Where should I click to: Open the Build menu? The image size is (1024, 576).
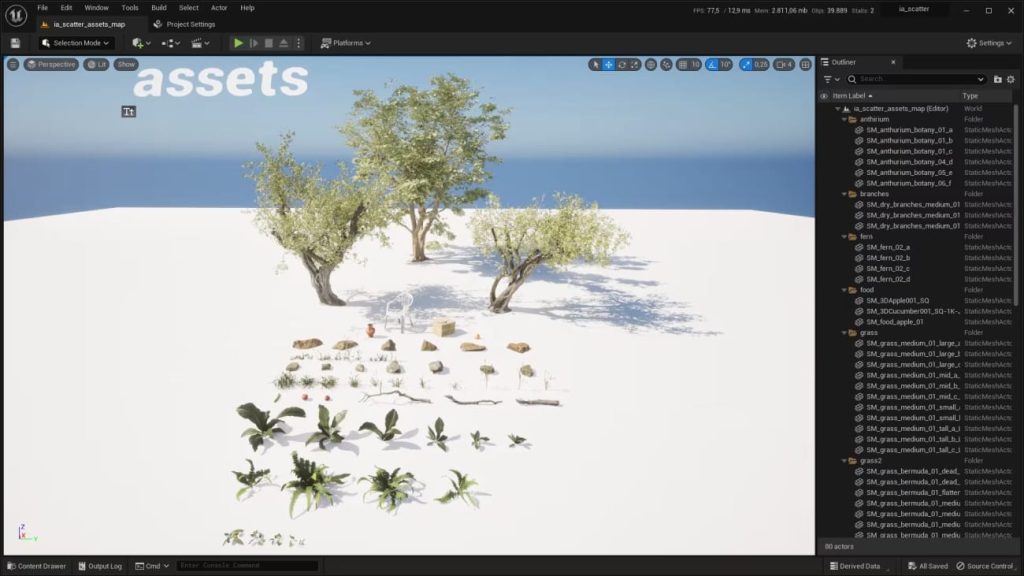coord(159,7)
